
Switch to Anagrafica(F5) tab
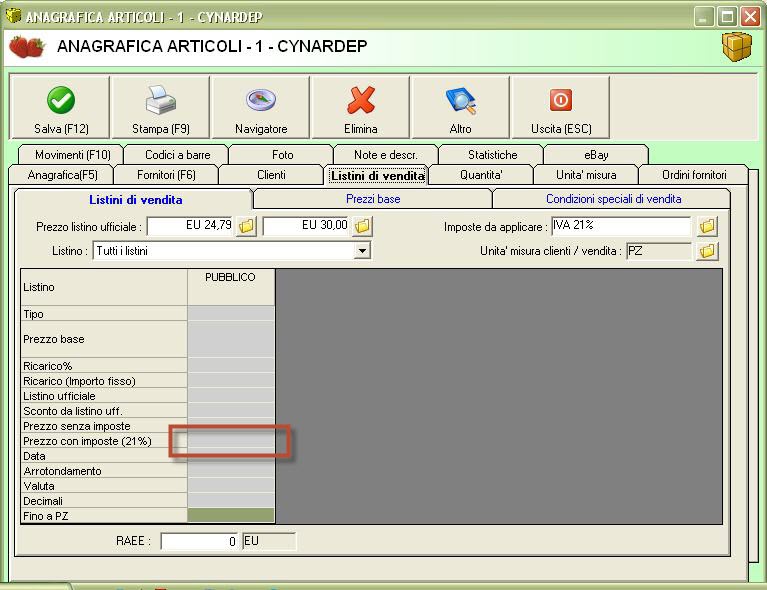coord(62,175)
